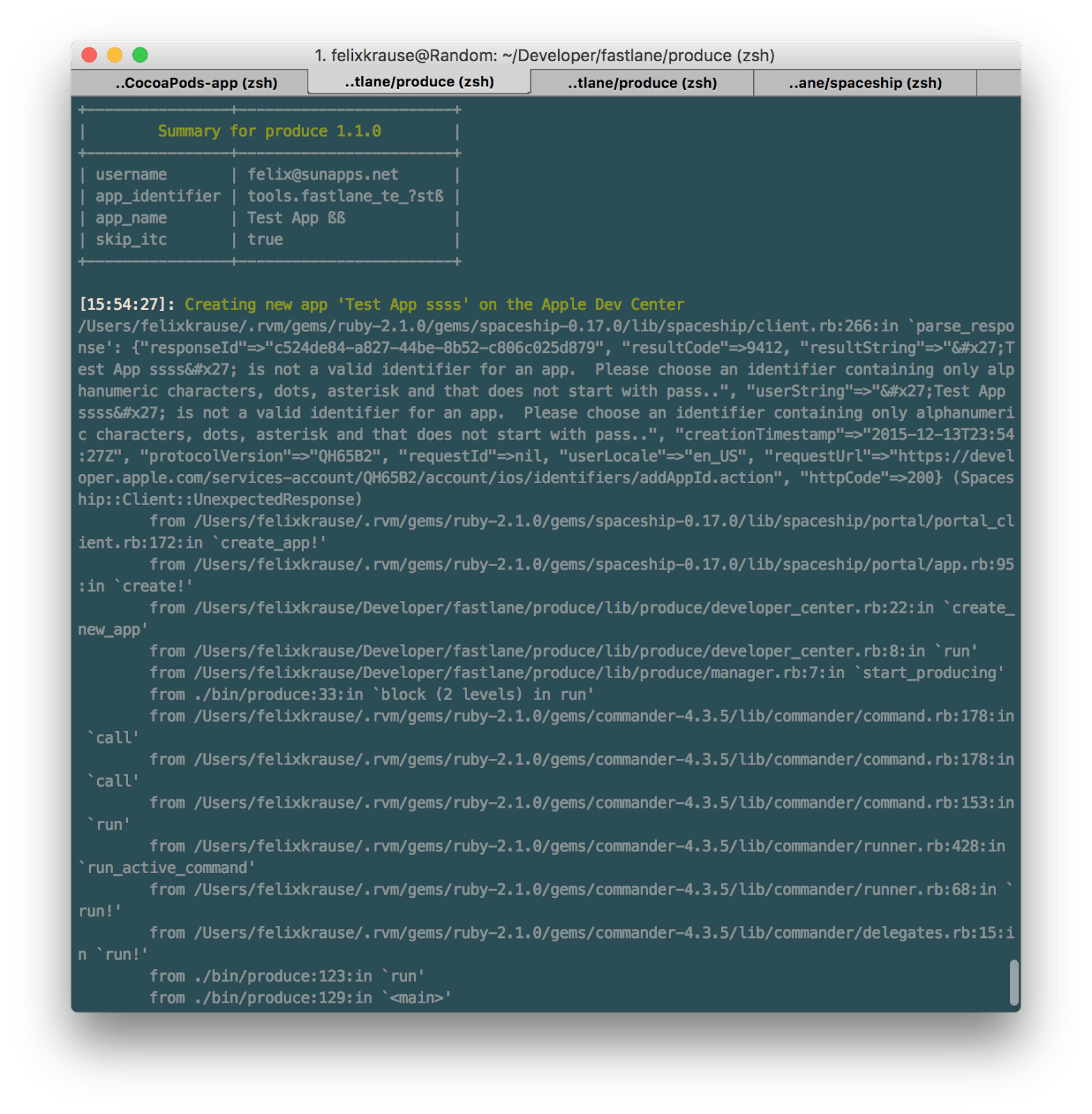Viewport: 1092px width, 1114px height.
Task: Click the './bin/produce:129:in <main>' line
Action: pyautogui.click(x=300, y=998)
